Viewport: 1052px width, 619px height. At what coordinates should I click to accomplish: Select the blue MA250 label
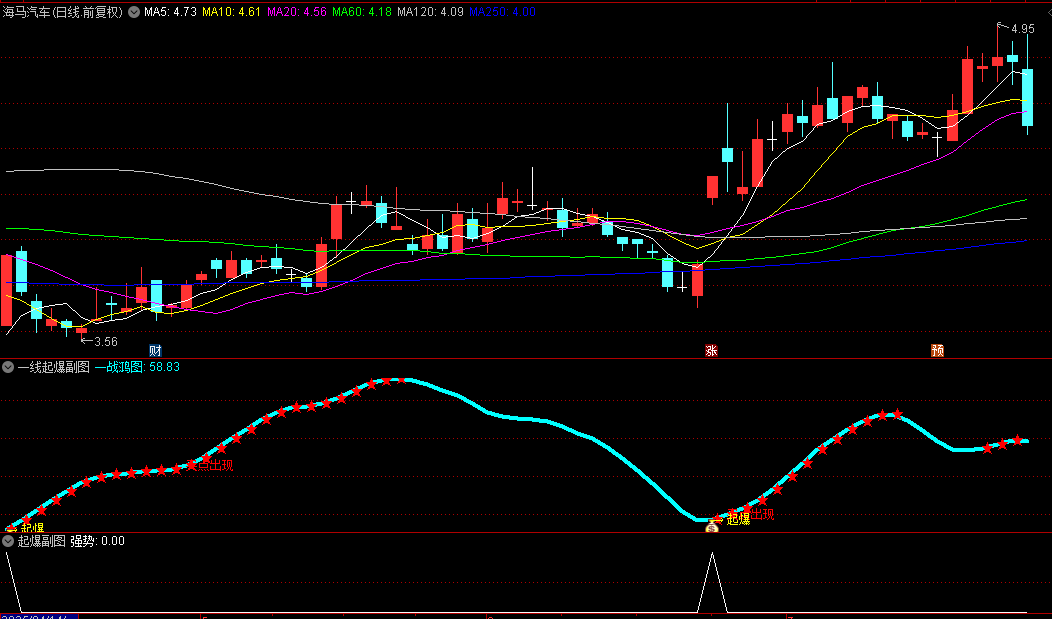pos(503,11)
